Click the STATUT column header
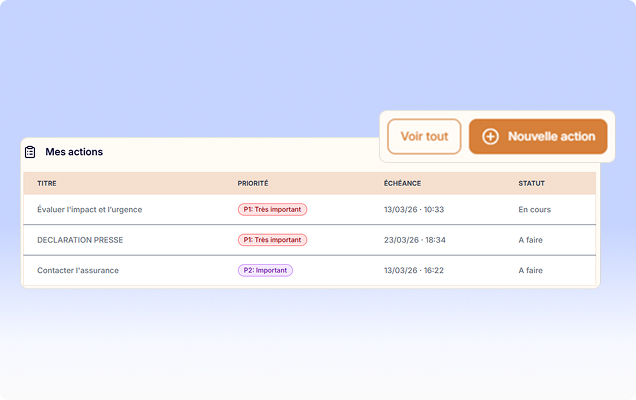Image resolution: width=636 pixels, height=400 pixels. point(531,184)
